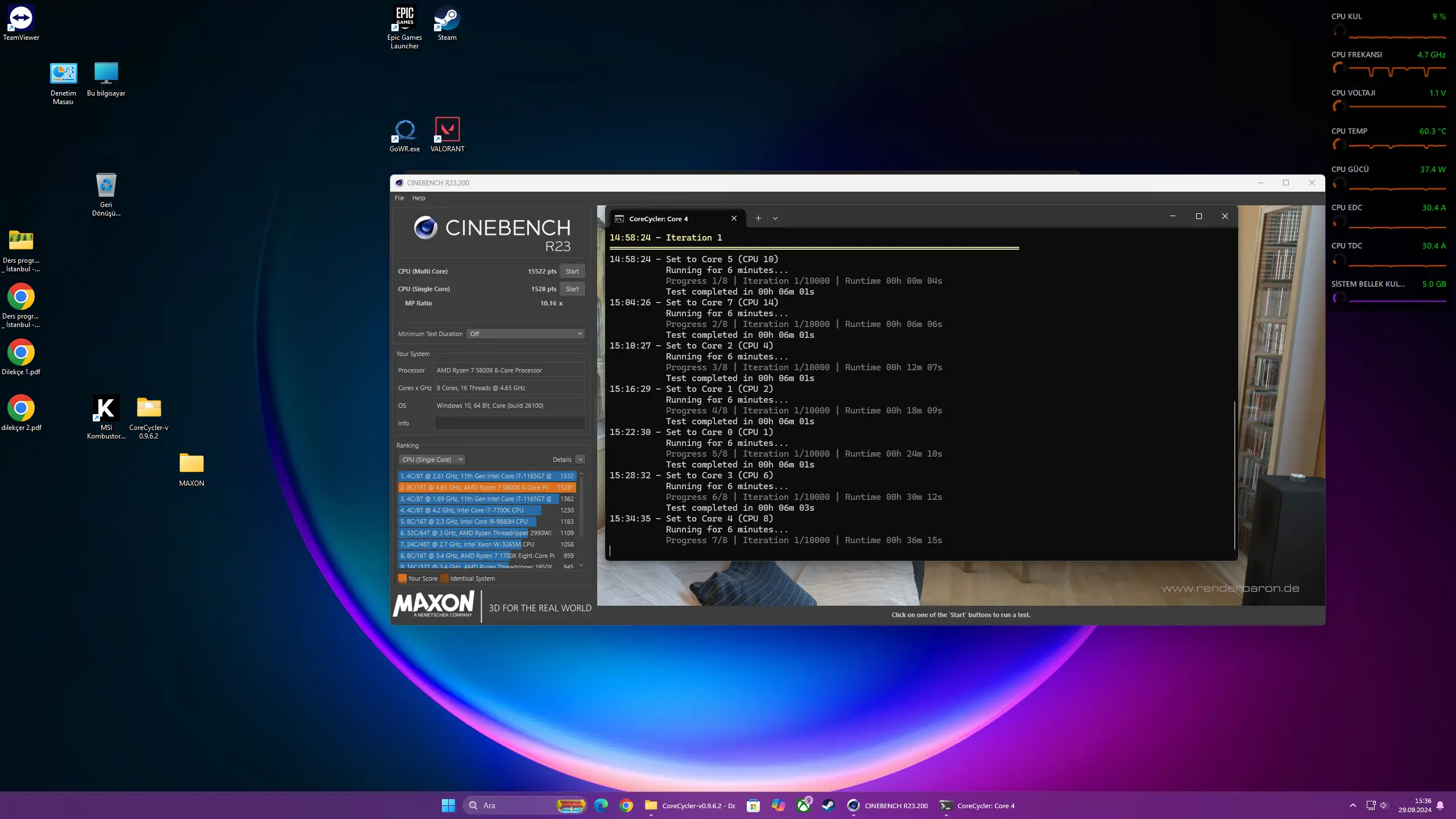Screen dimensions: 1456x819
Task: Show hidden system tray icons
Action: pos(1353,805)
